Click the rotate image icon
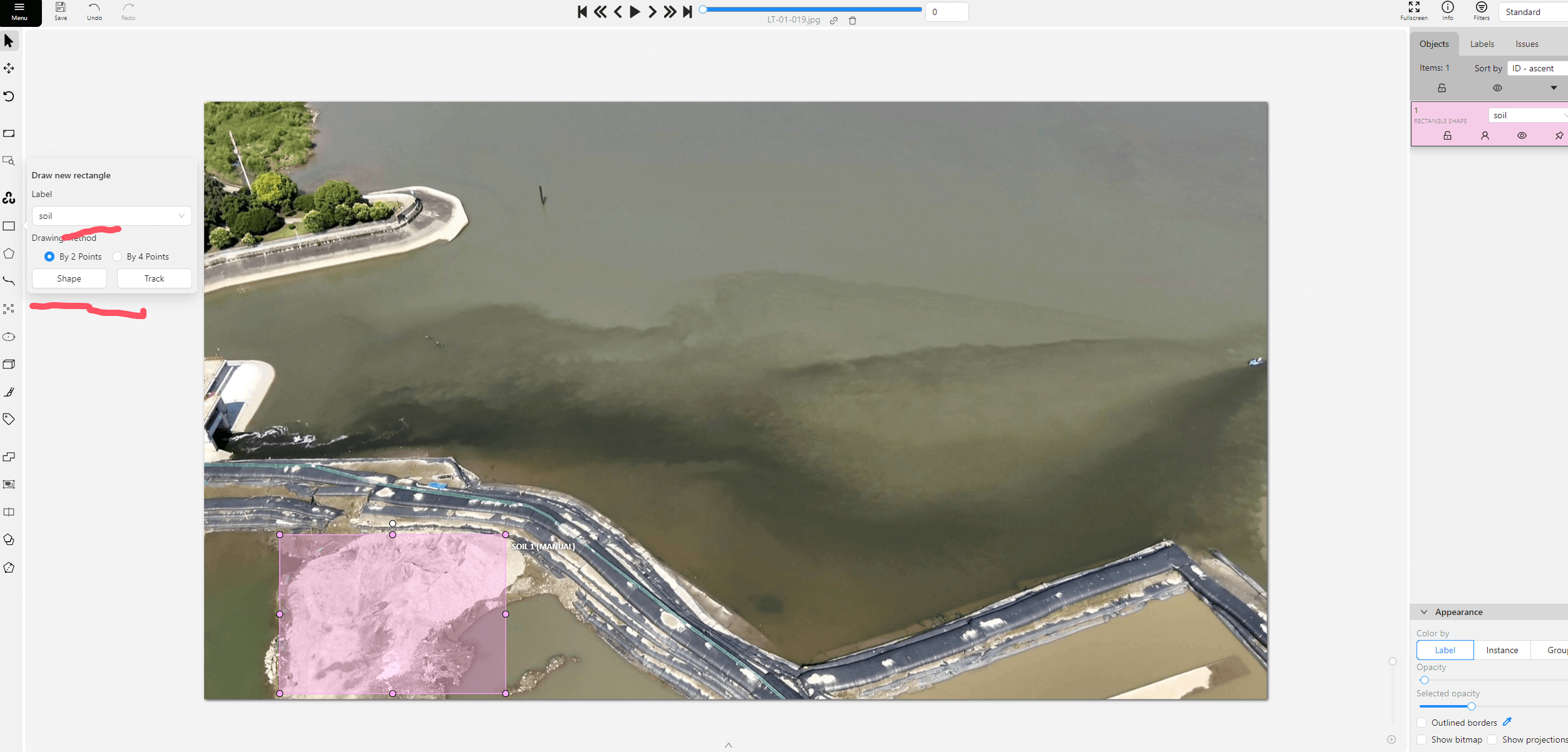 click(x=9, y=96)
